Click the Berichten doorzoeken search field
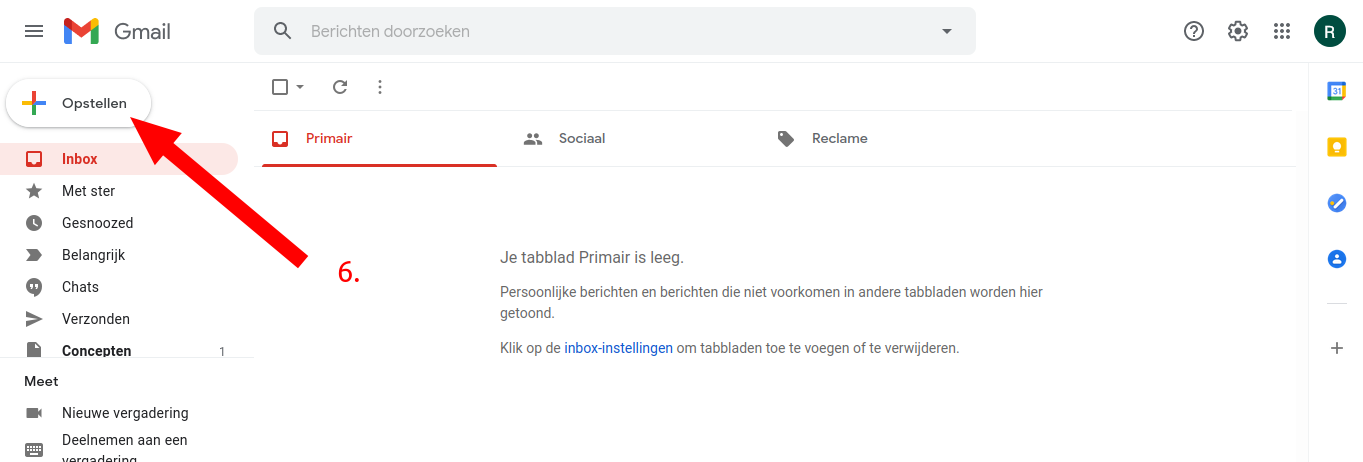The image size is (1363, 462). tap(600, 31)
